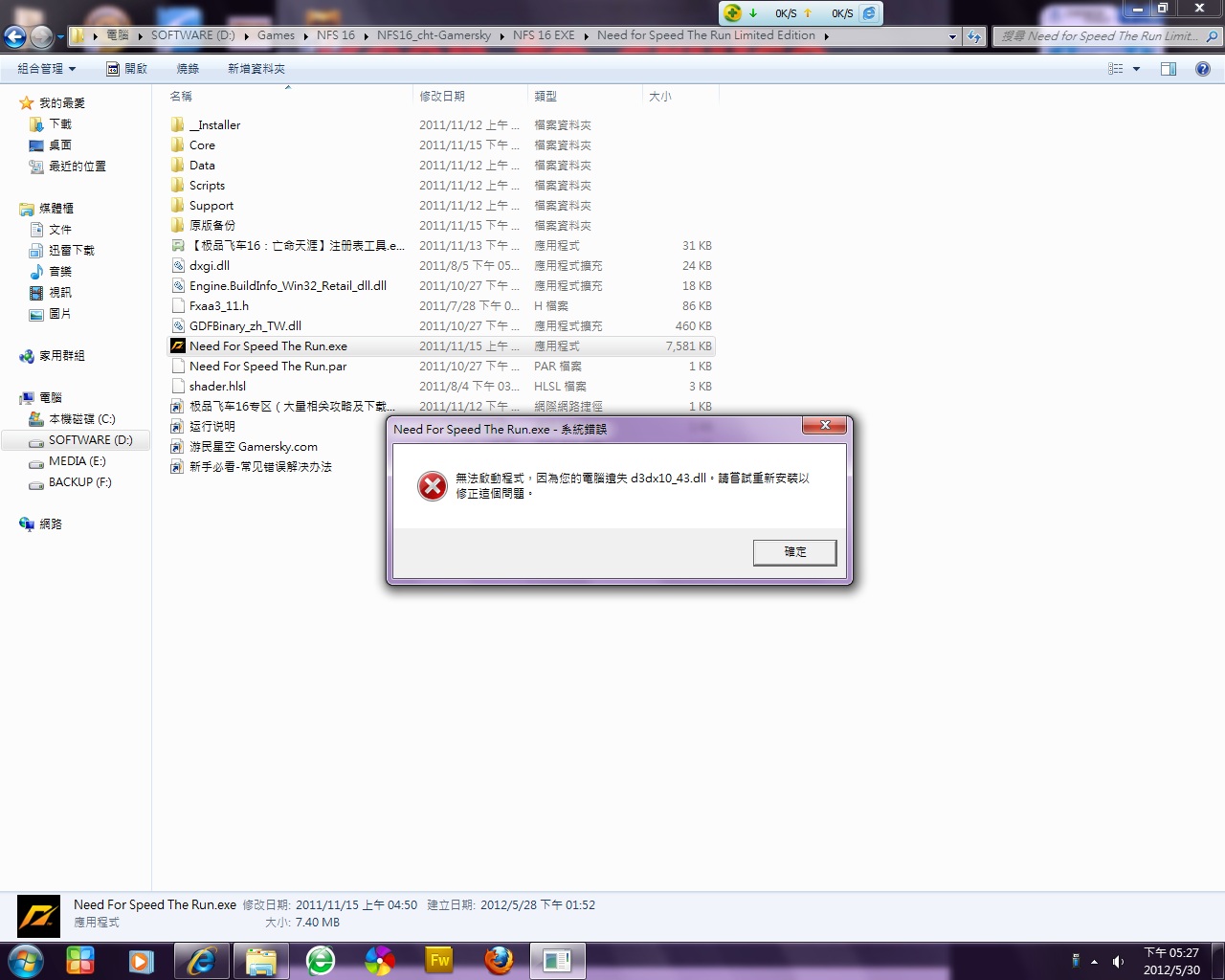Image resolution: width=1225 pixels, height=980 pixels.
Task: Toggle the preview pane button
Action: 1169,69
